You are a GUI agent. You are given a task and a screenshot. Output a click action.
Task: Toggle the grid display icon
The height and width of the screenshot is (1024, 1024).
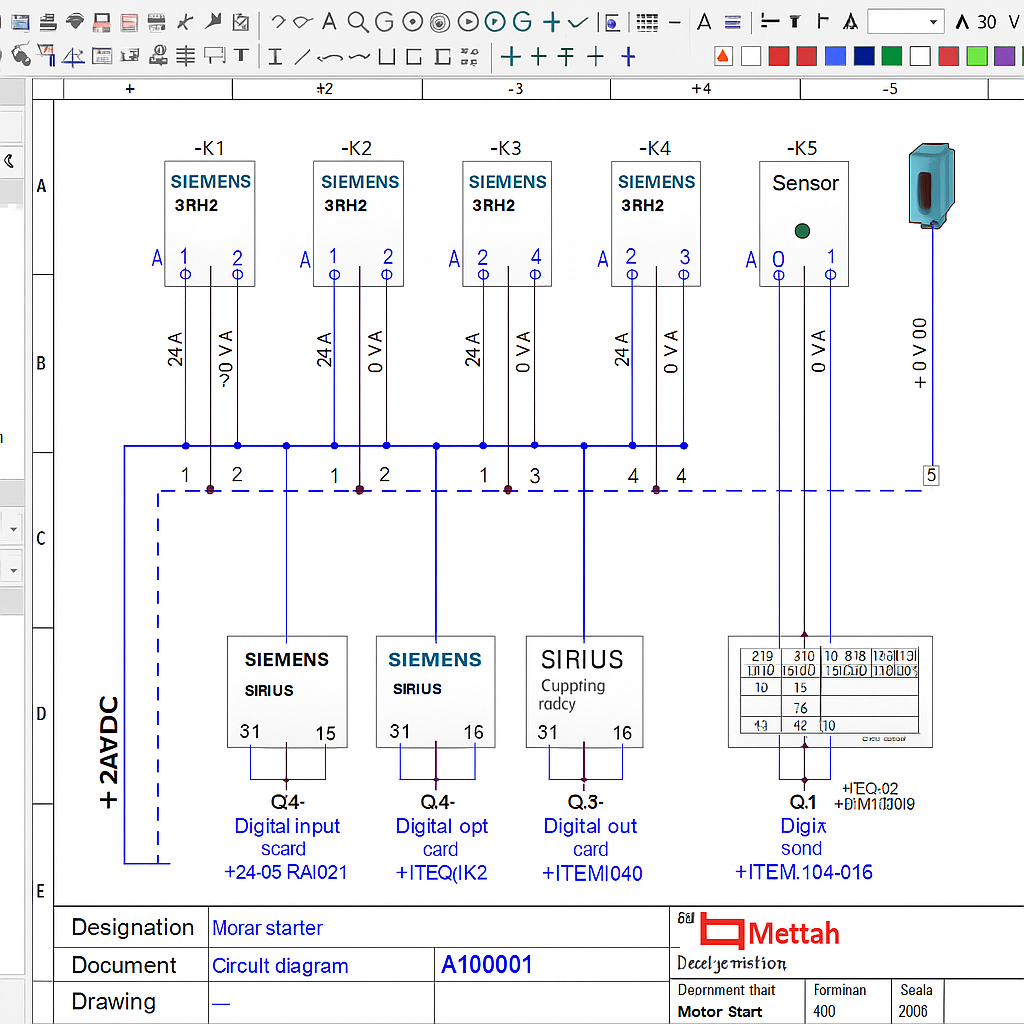[645, 22]
